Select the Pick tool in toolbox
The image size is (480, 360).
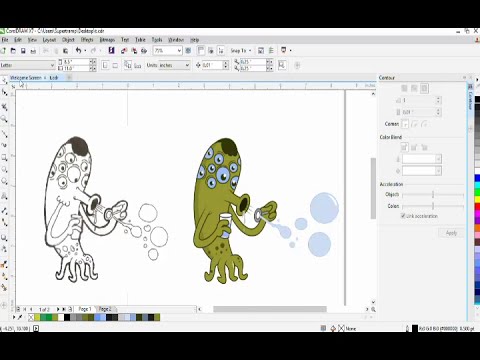click(4, 80)
